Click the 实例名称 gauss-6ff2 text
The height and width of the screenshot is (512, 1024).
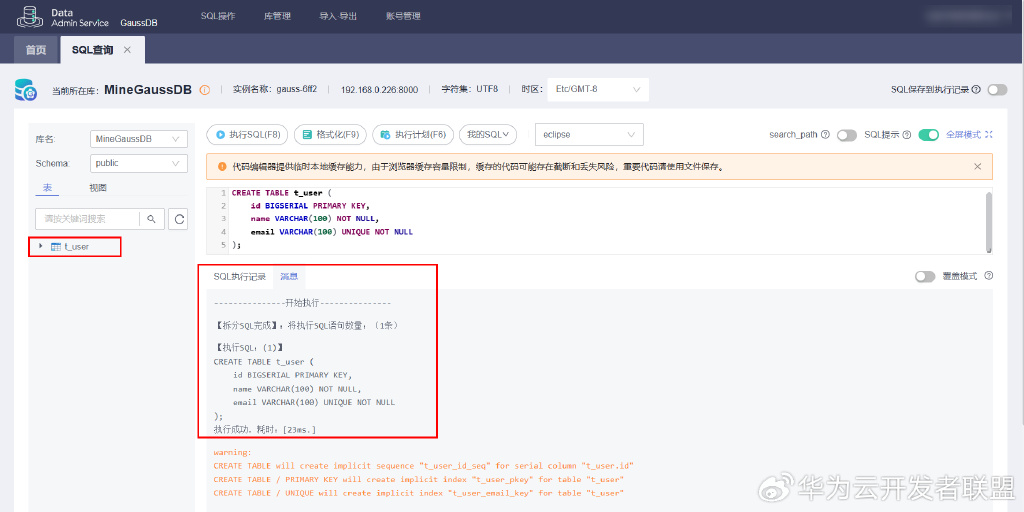(275, 89)
